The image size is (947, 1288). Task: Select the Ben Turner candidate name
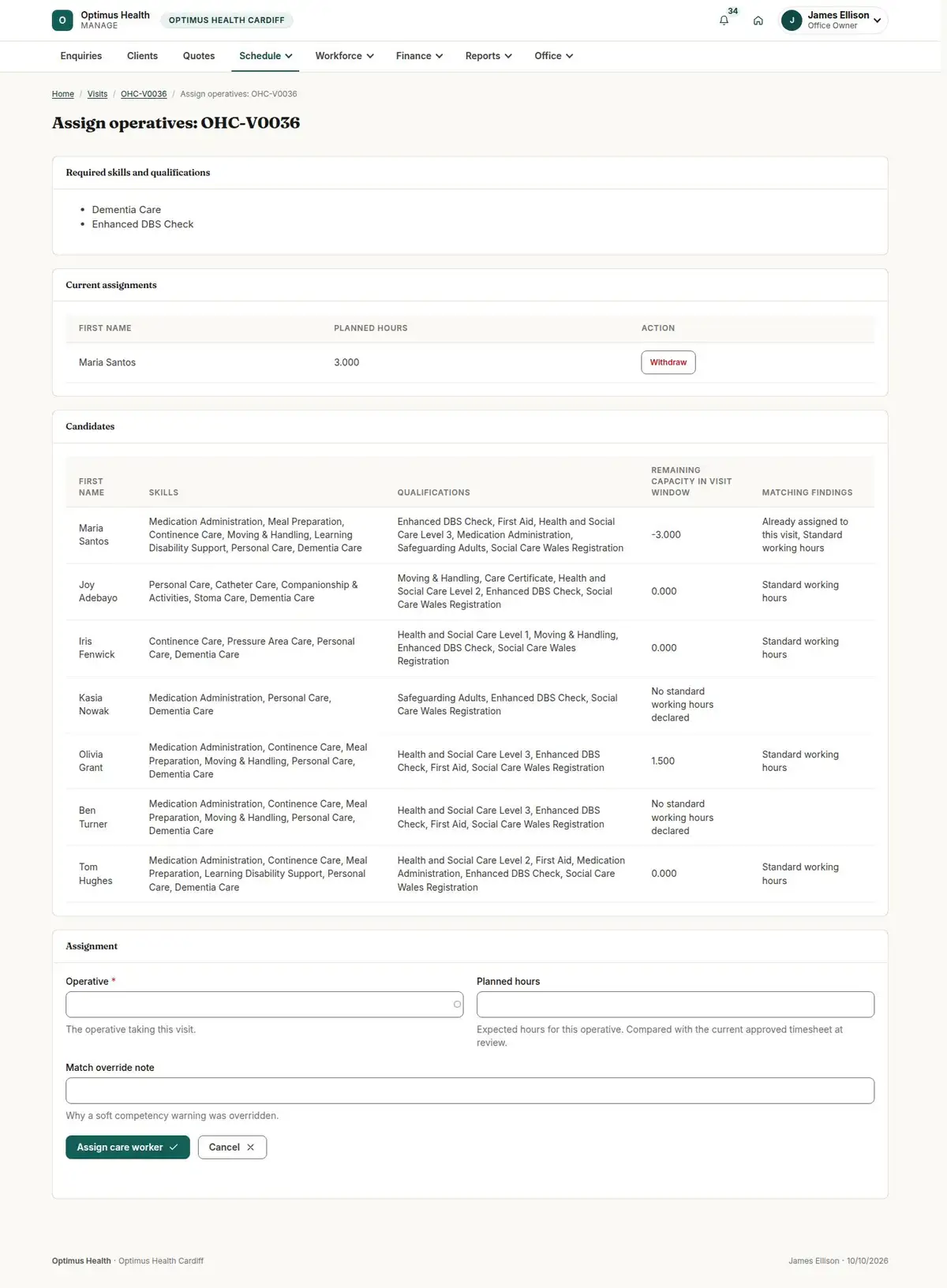92,818
